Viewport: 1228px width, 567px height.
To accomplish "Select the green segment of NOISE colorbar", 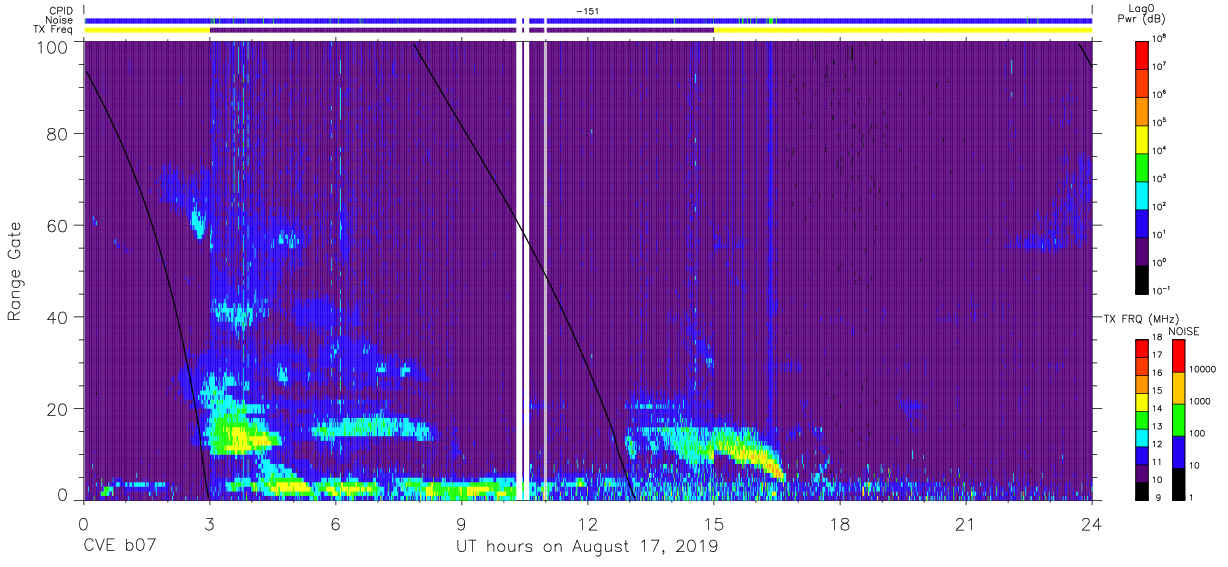I will pyautogui.click(x=1179, y=419).
